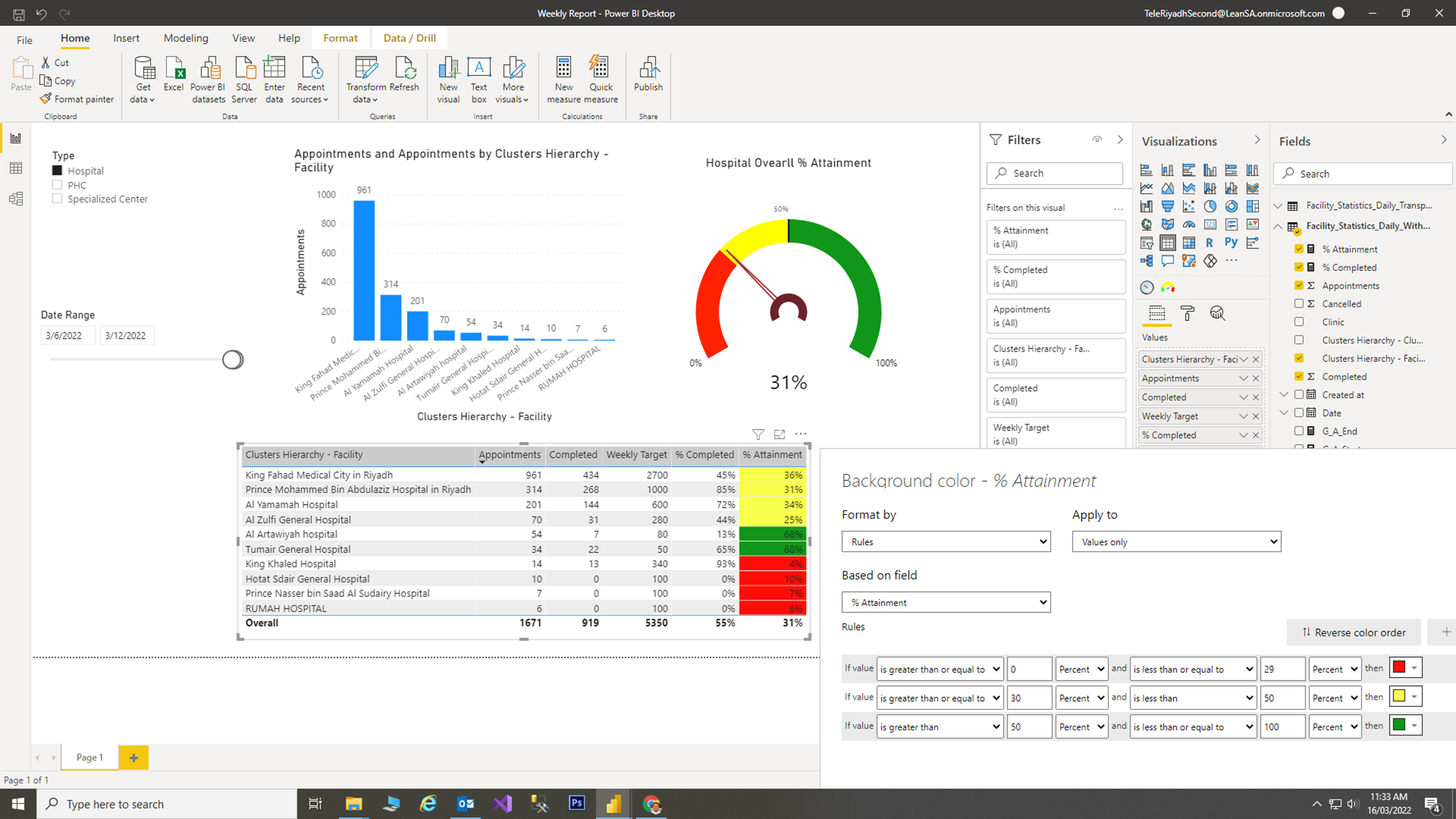The width and height of the screenshot is (1456, 819).
Task: Expand the Date field hierarchy
Action: pyautogui.click(x=1284, y=413)
